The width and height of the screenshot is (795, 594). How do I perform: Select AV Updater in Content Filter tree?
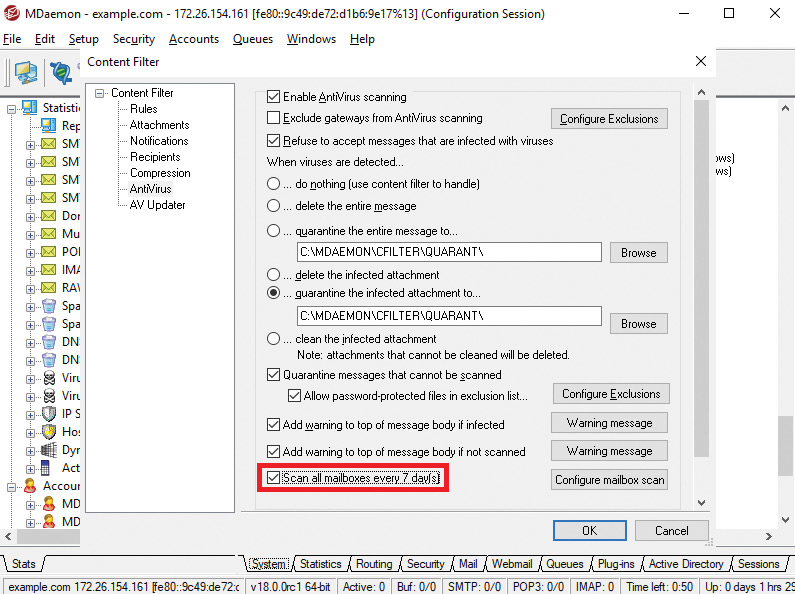tap(157, 205)
